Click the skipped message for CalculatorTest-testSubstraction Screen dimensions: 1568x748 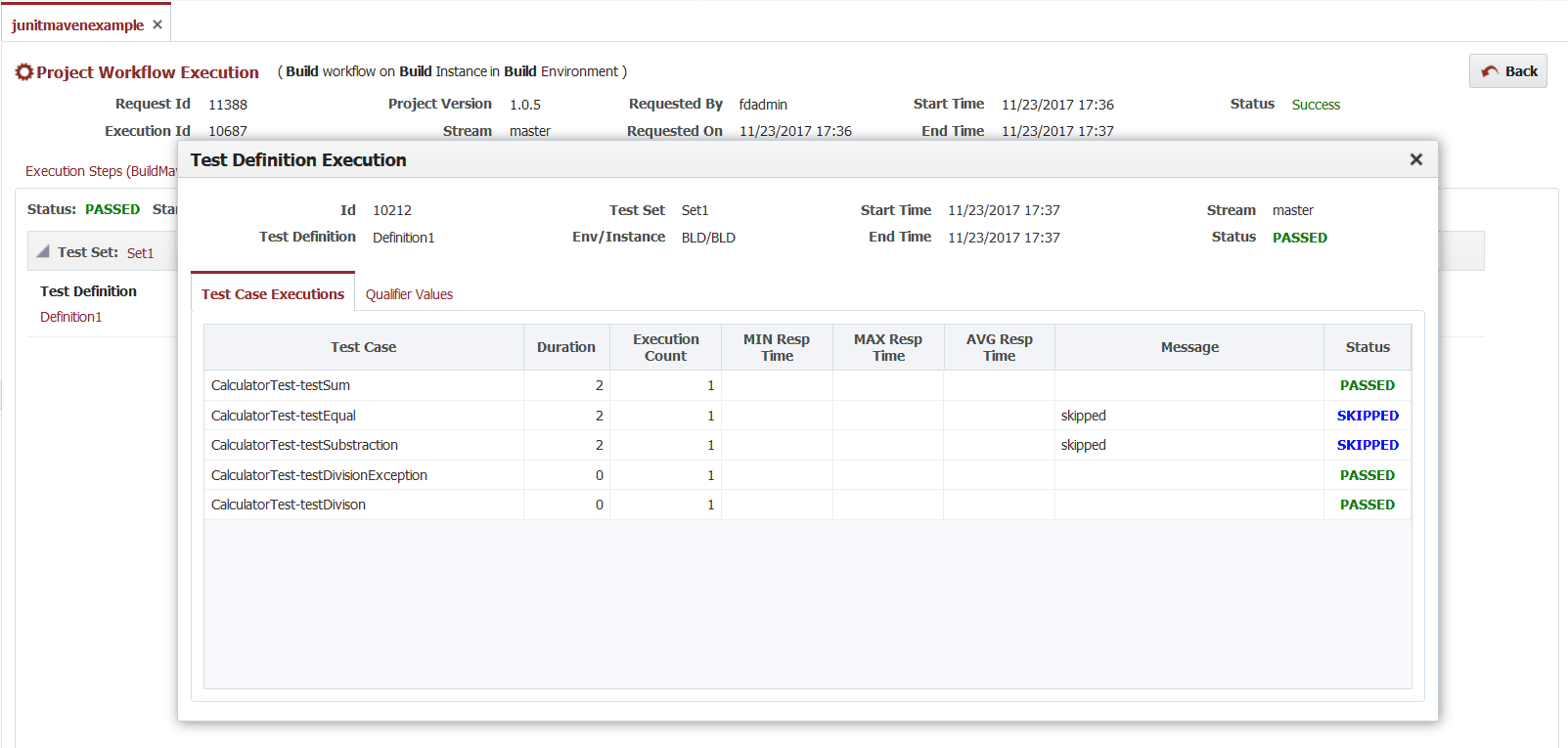[x=1084, y=445]
